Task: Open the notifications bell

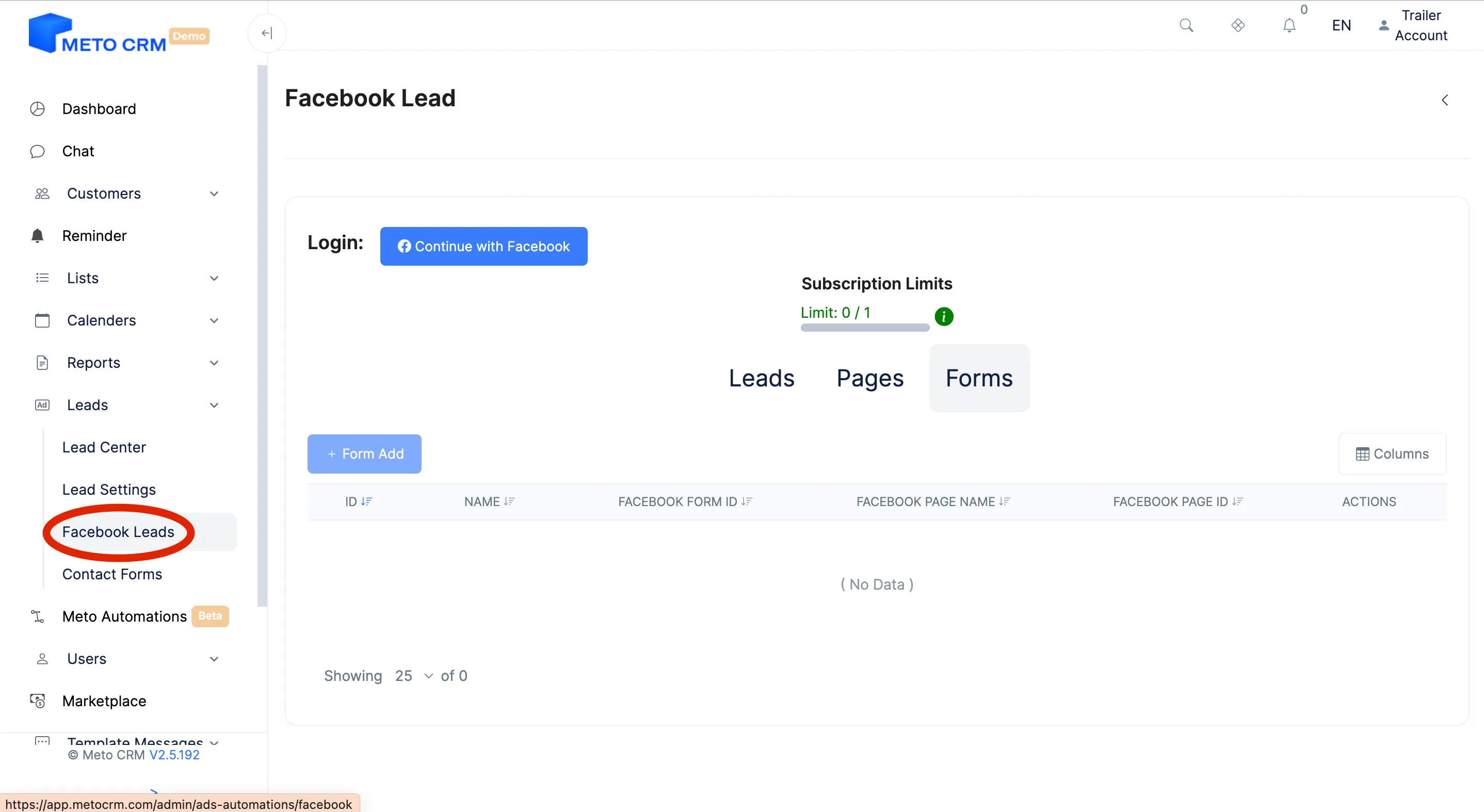Action: point(1289,25)
